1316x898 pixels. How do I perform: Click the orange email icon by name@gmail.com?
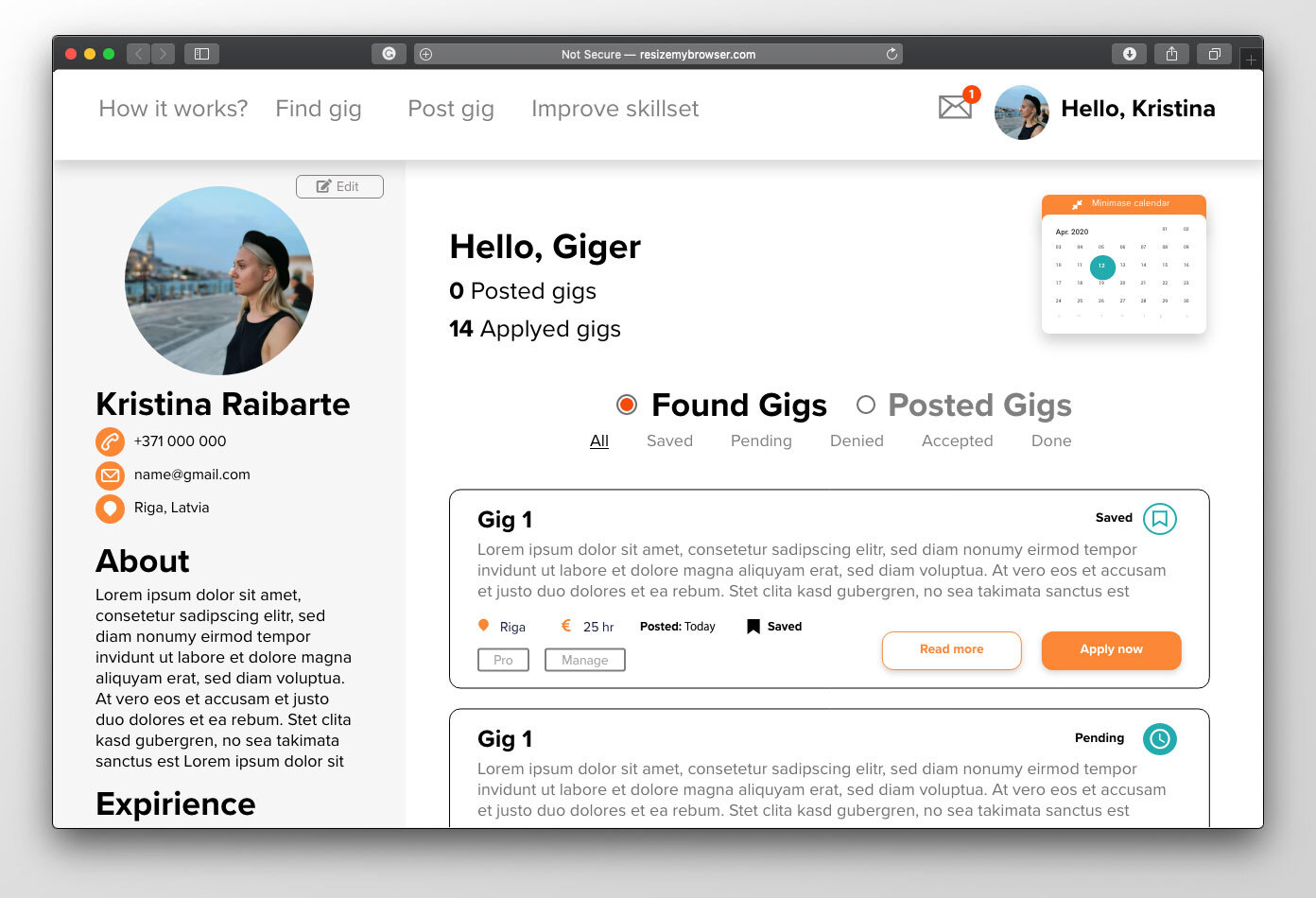[111, 475]
